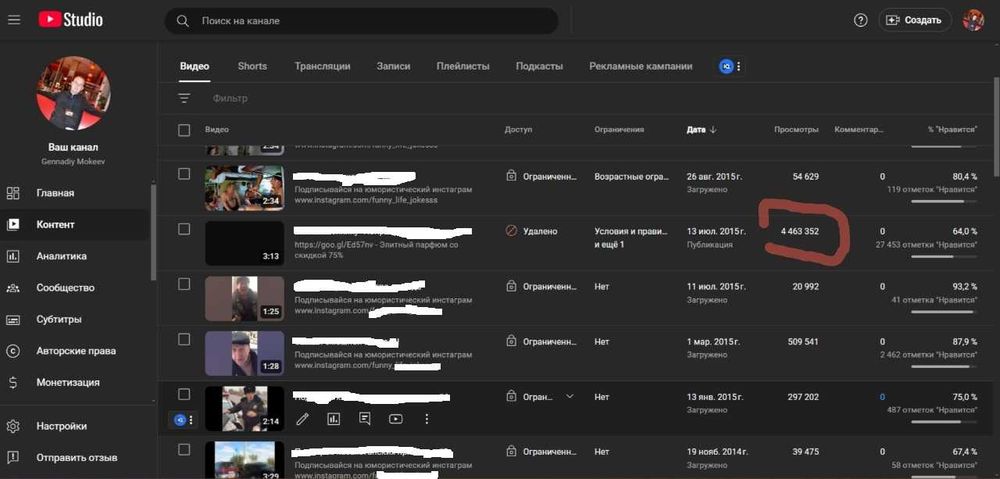Open the hamburger navigation menu

coord(14,20)
